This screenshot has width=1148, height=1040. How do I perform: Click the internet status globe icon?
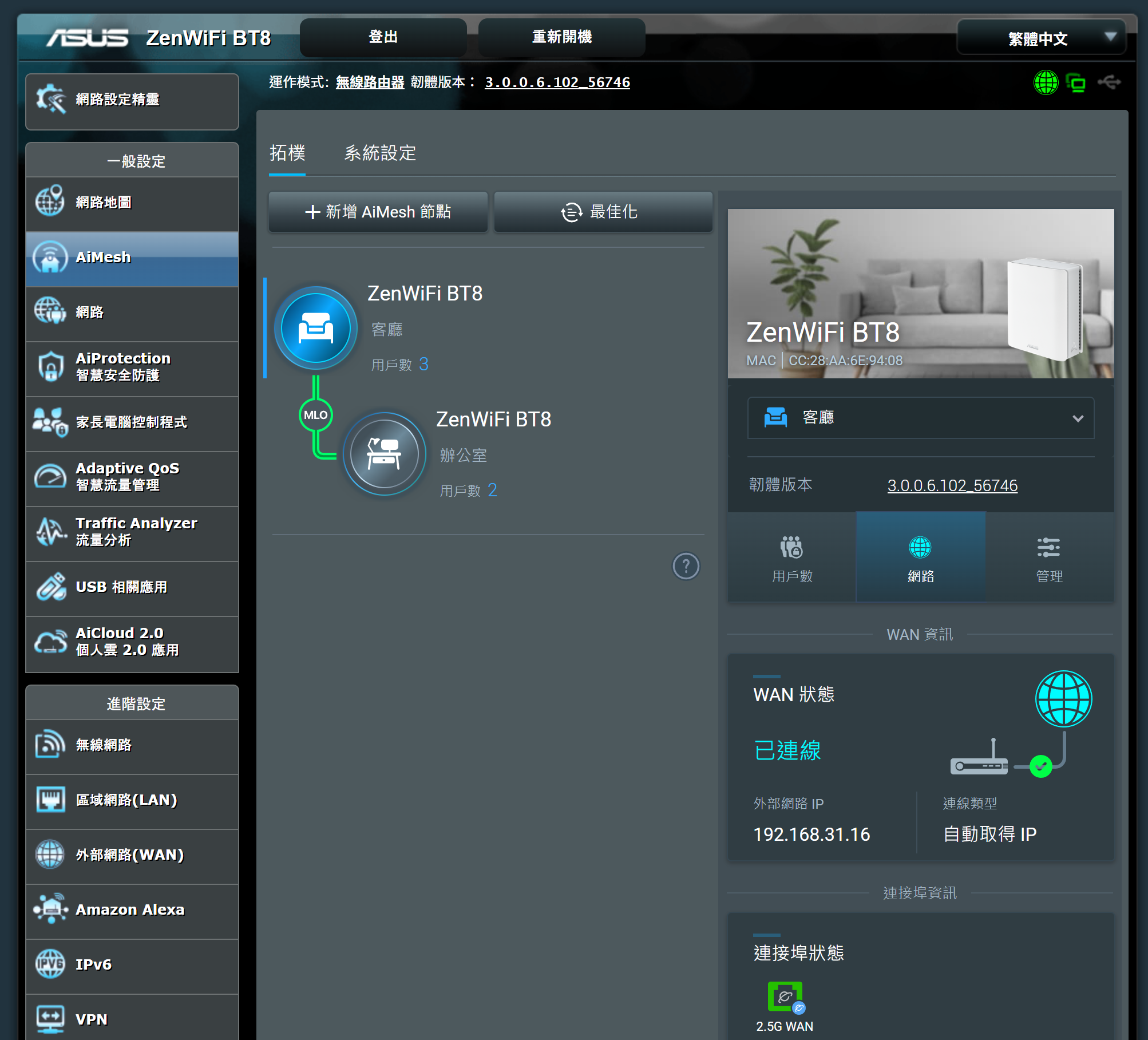tap(1046, 83)
